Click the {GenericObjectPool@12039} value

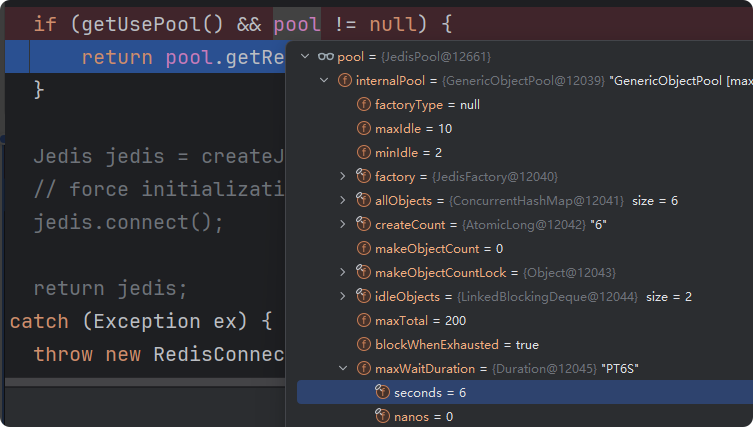pos(523,81)
